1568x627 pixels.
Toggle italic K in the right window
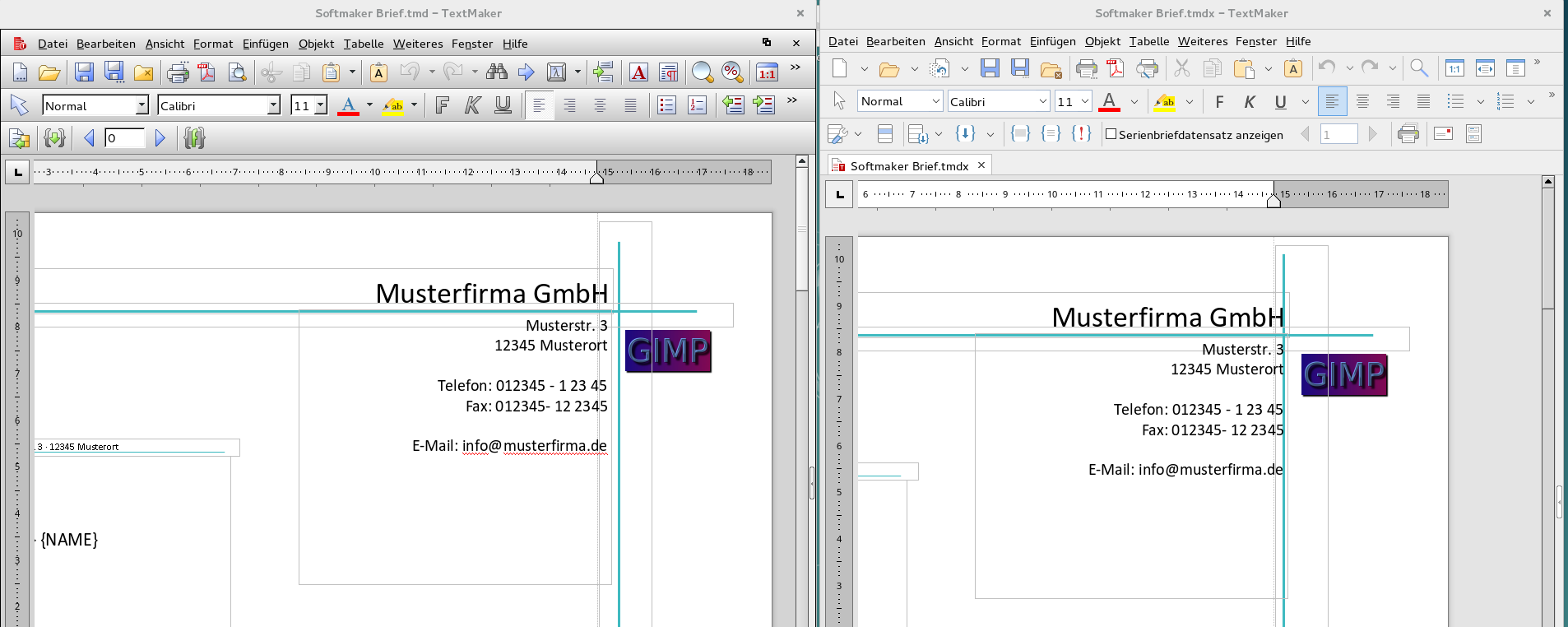pos(1250,101)
